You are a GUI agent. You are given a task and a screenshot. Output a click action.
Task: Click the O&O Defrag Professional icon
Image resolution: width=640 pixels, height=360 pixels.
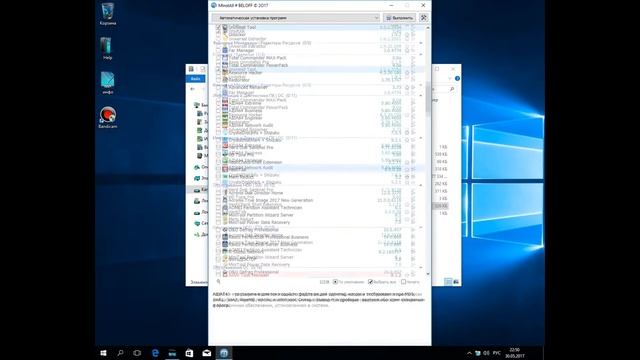point(225,230)
